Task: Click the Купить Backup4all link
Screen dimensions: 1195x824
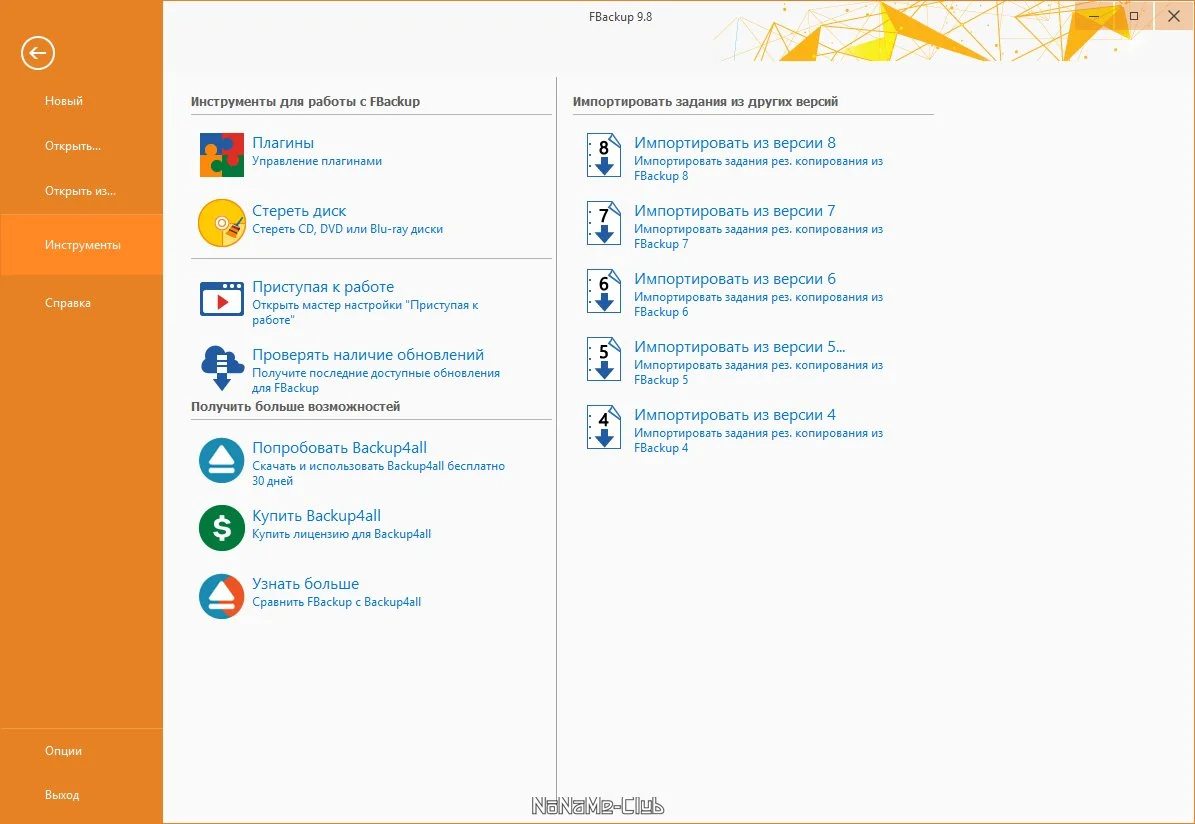Action: (316, 516)
